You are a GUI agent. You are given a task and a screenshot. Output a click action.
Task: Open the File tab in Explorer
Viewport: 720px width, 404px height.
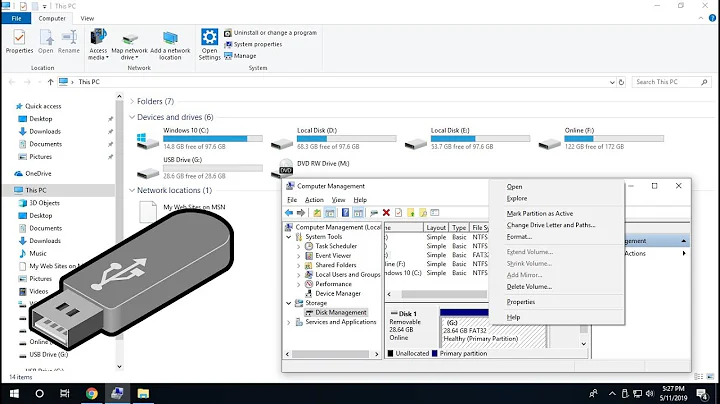(x=16, y=18)
